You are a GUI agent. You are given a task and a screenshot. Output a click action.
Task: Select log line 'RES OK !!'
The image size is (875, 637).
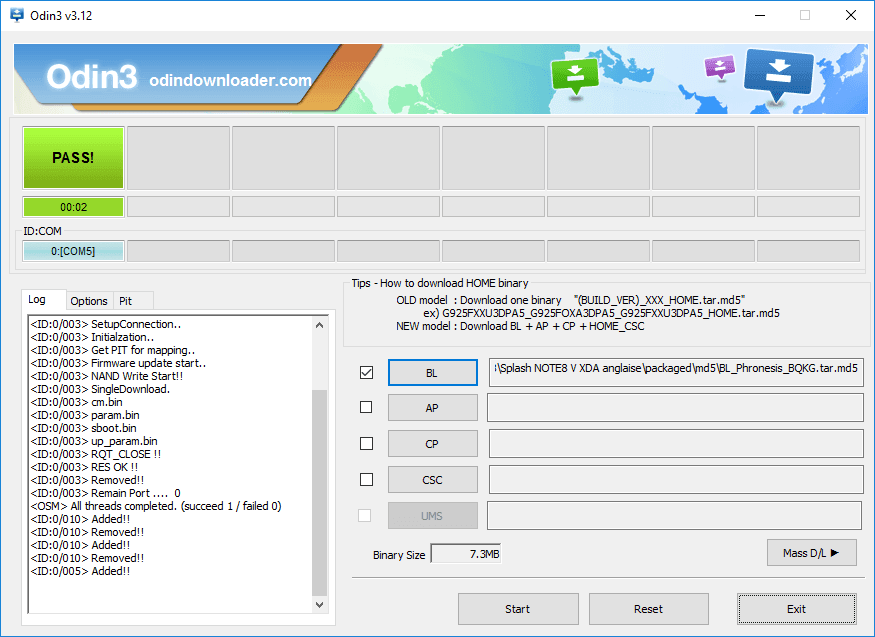tap(84, 467)
